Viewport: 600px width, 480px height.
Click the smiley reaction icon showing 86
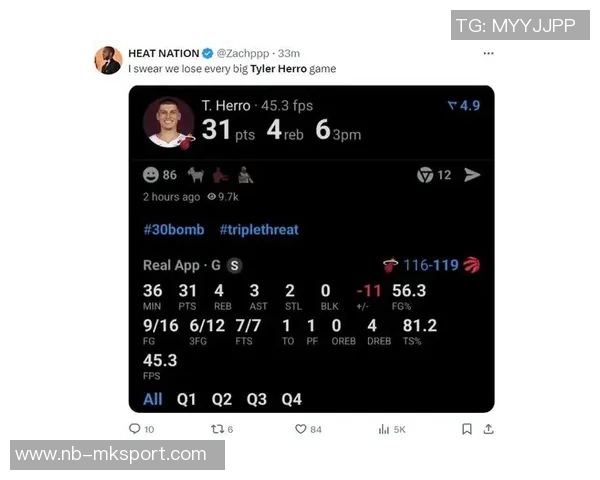(151, 175)
